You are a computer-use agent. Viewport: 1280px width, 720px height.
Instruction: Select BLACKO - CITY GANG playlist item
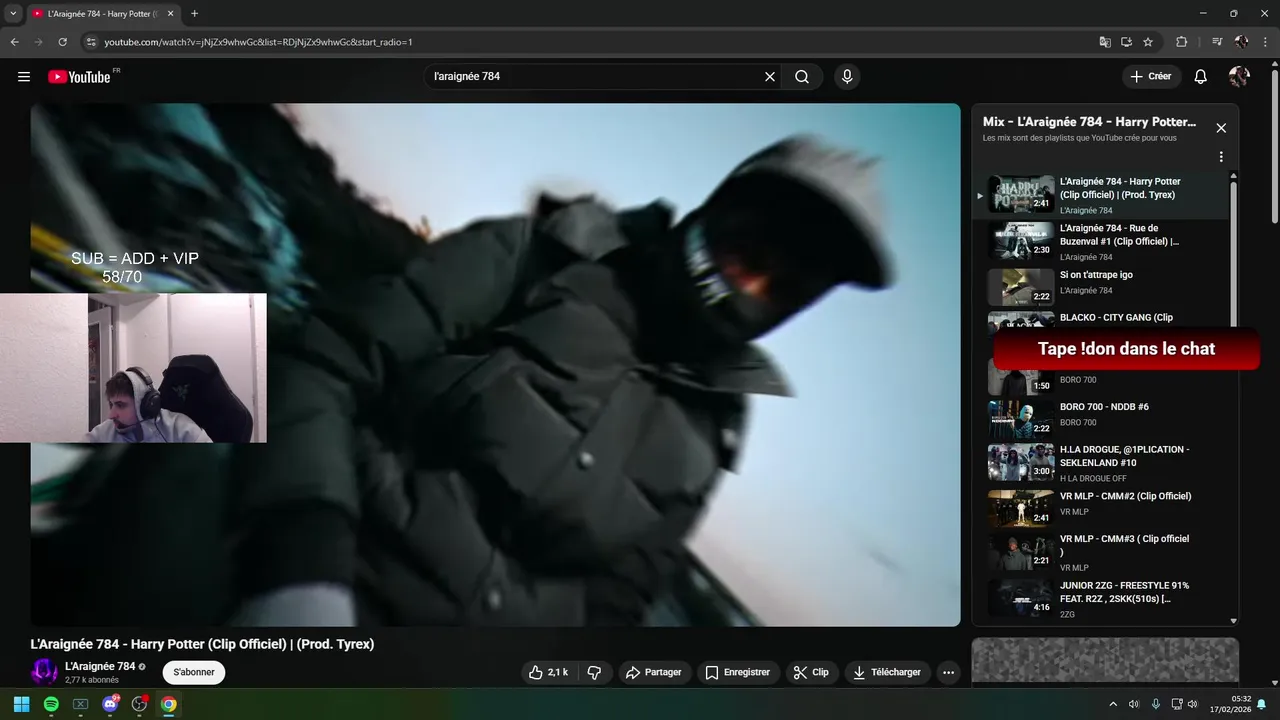[1100, 320]
